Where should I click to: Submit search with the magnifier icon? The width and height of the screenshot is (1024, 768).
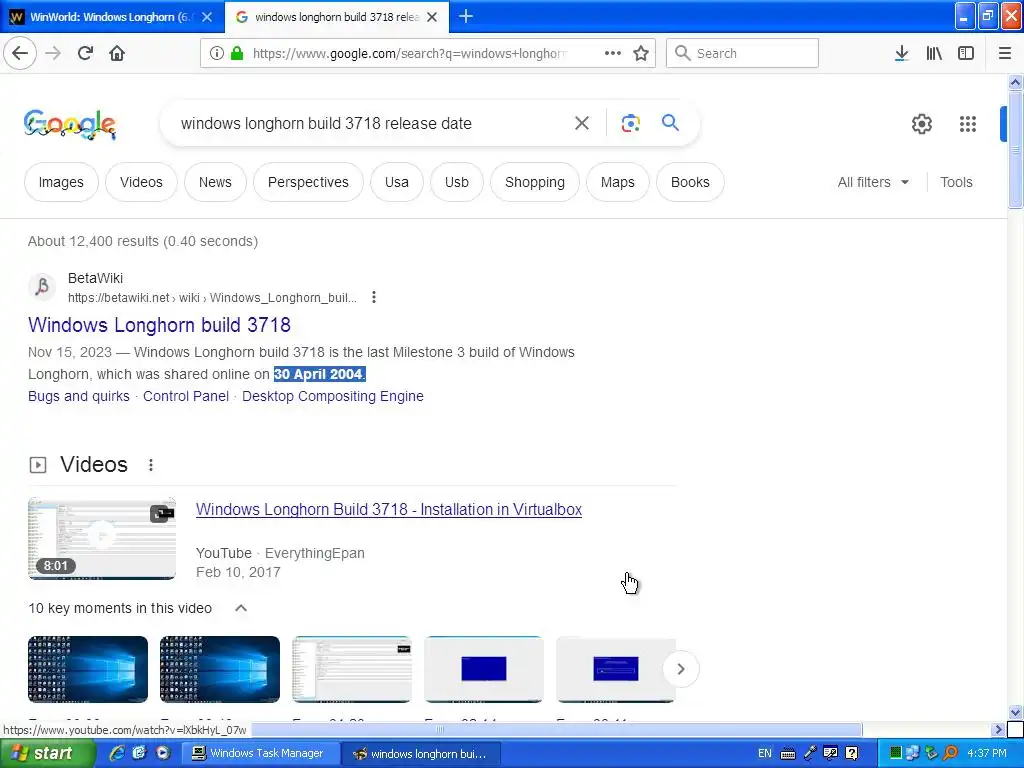pos(670,123)
